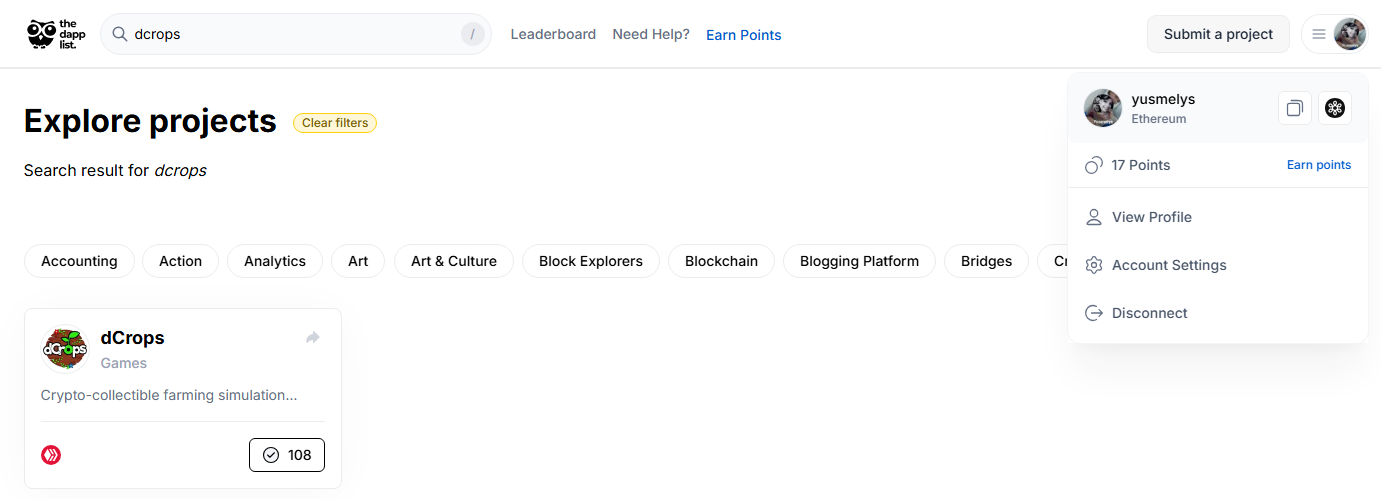This screenshot has height=499, width=1381.
Task: Click the dCrops project logo
Action: click(65, 350)
